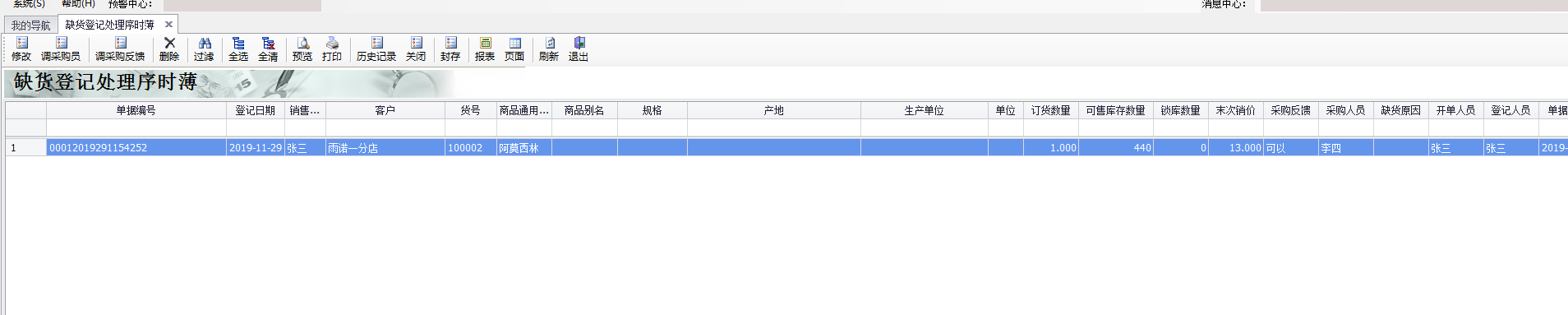Refresh the list with 刷新
1568x315 pixels.
549,49
